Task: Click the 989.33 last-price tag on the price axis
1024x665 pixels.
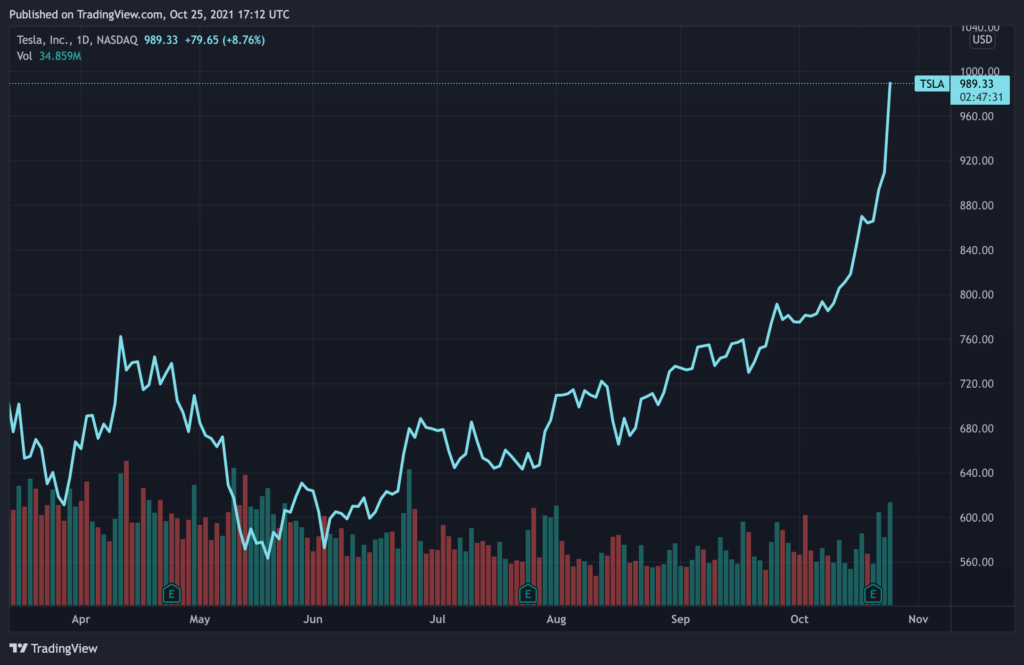Action: [x=976, y=84]
